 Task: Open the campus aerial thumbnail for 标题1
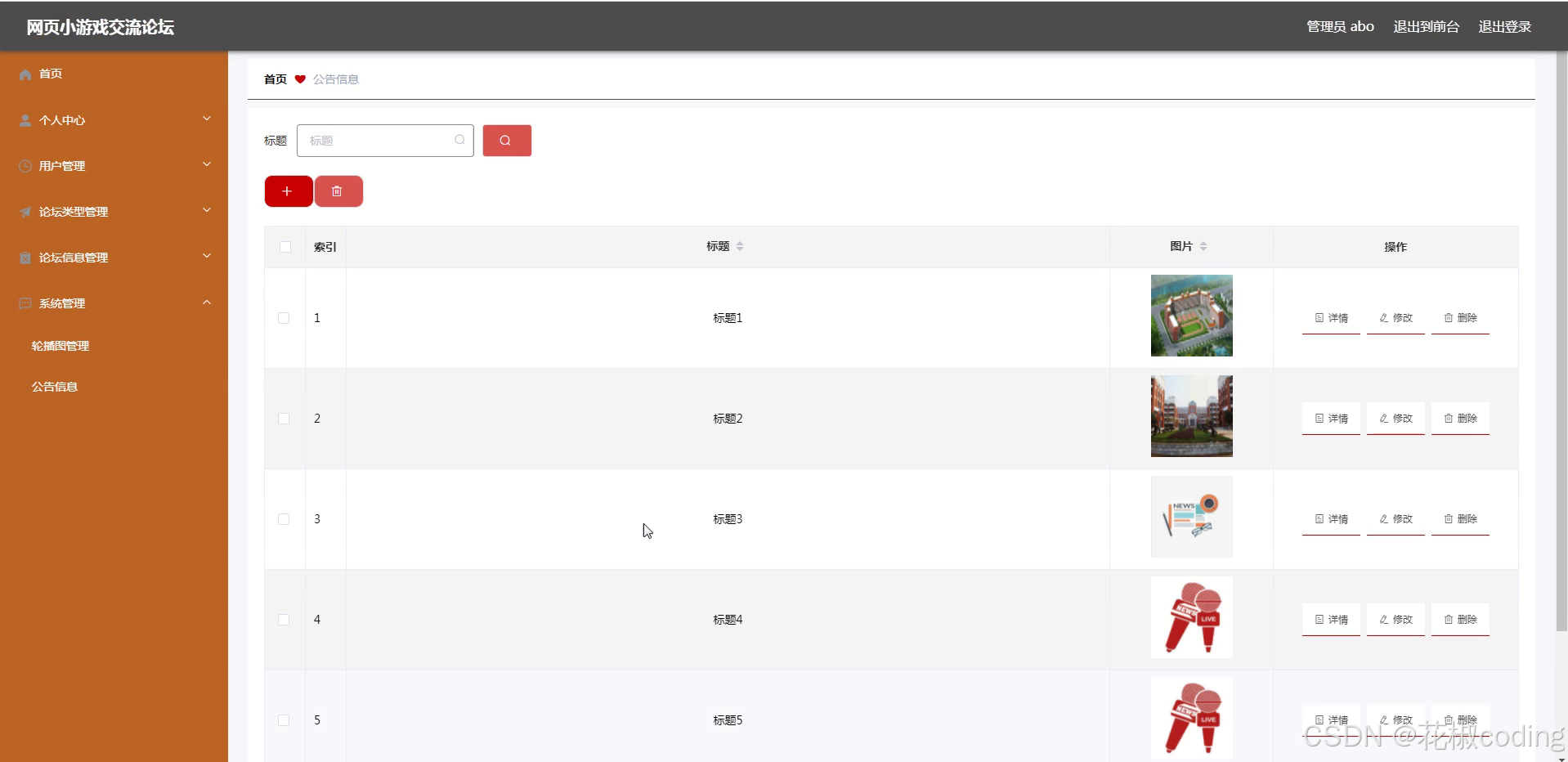tap(1192, 316)
